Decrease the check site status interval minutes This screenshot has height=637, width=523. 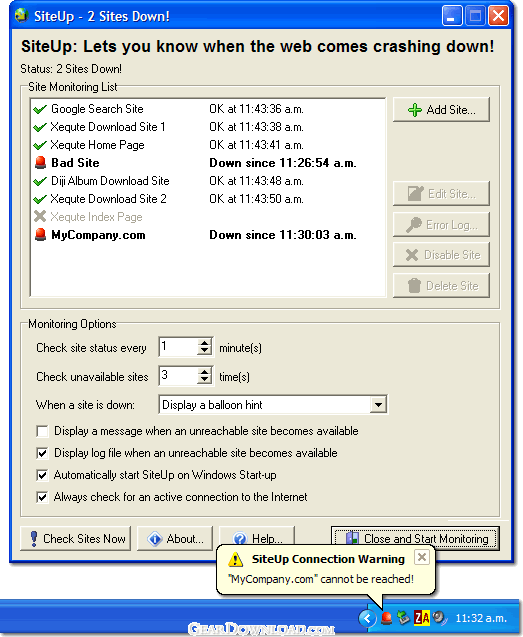click(204, 351)
